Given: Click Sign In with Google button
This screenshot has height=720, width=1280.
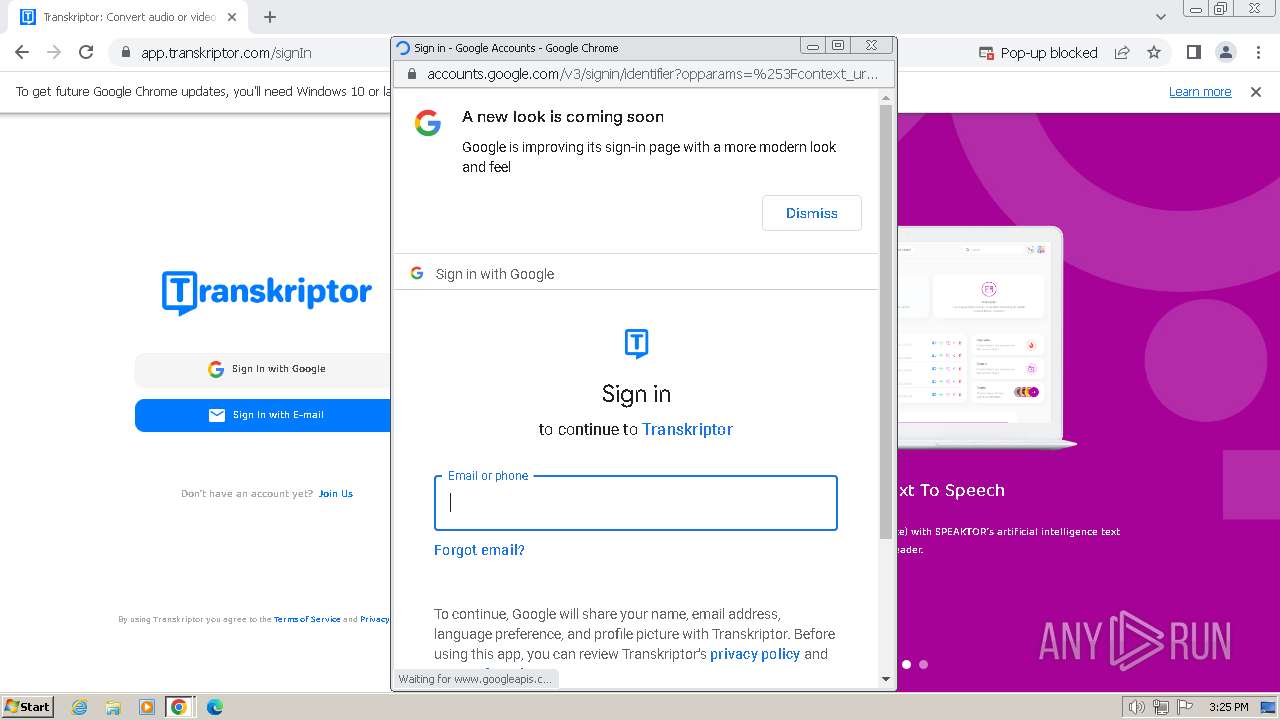Looking at the screenshot, I should click(263, 369).
